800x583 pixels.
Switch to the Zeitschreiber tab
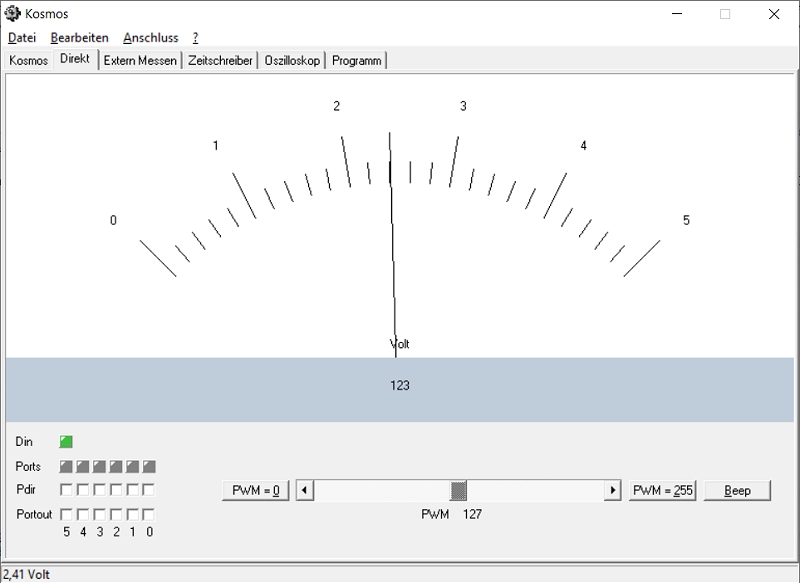point(220,61)
